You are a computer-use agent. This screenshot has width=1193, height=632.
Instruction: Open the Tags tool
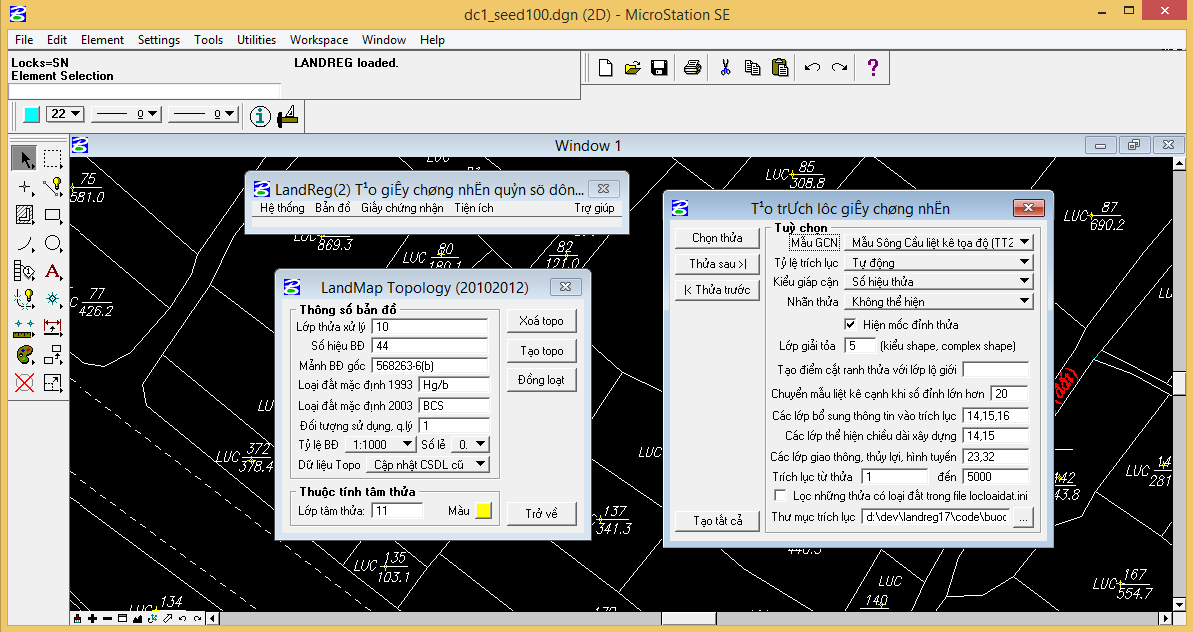click(24, 271)
